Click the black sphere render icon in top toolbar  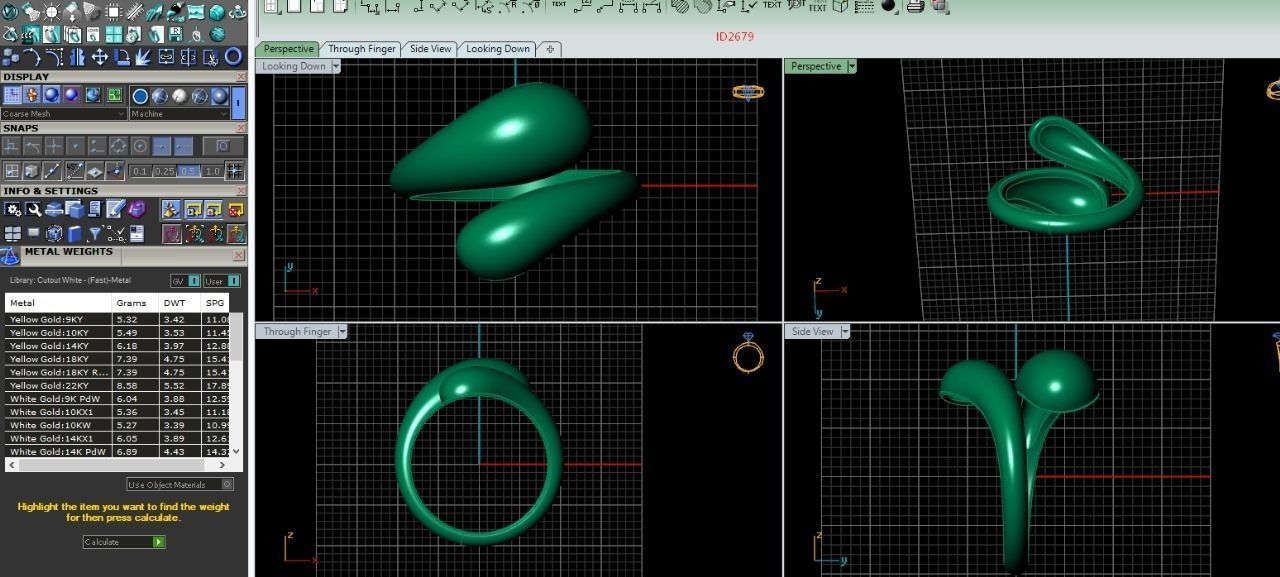click(888, 5)
